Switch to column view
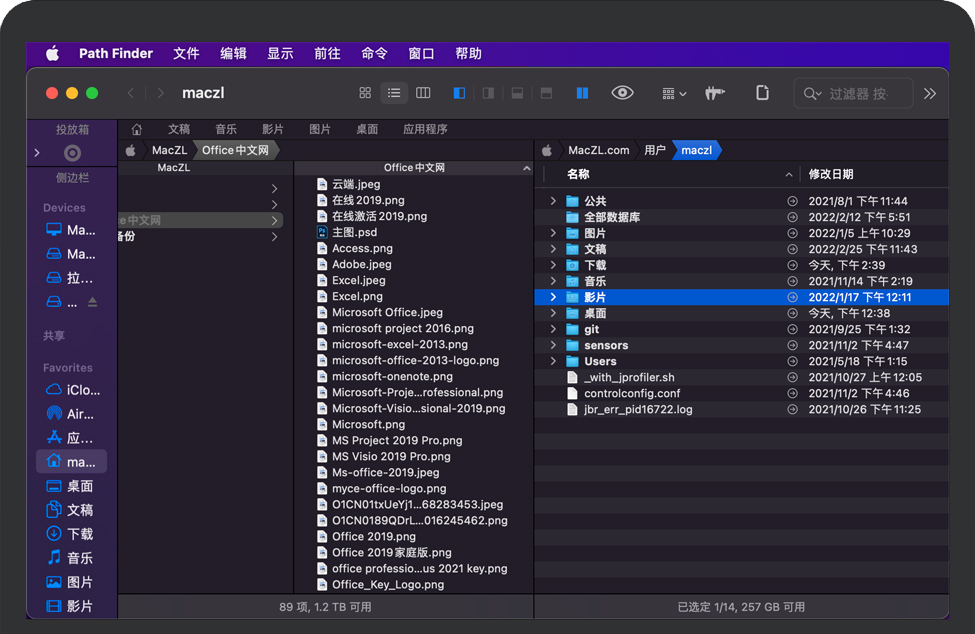The width and height of the screenshot is (975, 634). click(x=423, y=93)
